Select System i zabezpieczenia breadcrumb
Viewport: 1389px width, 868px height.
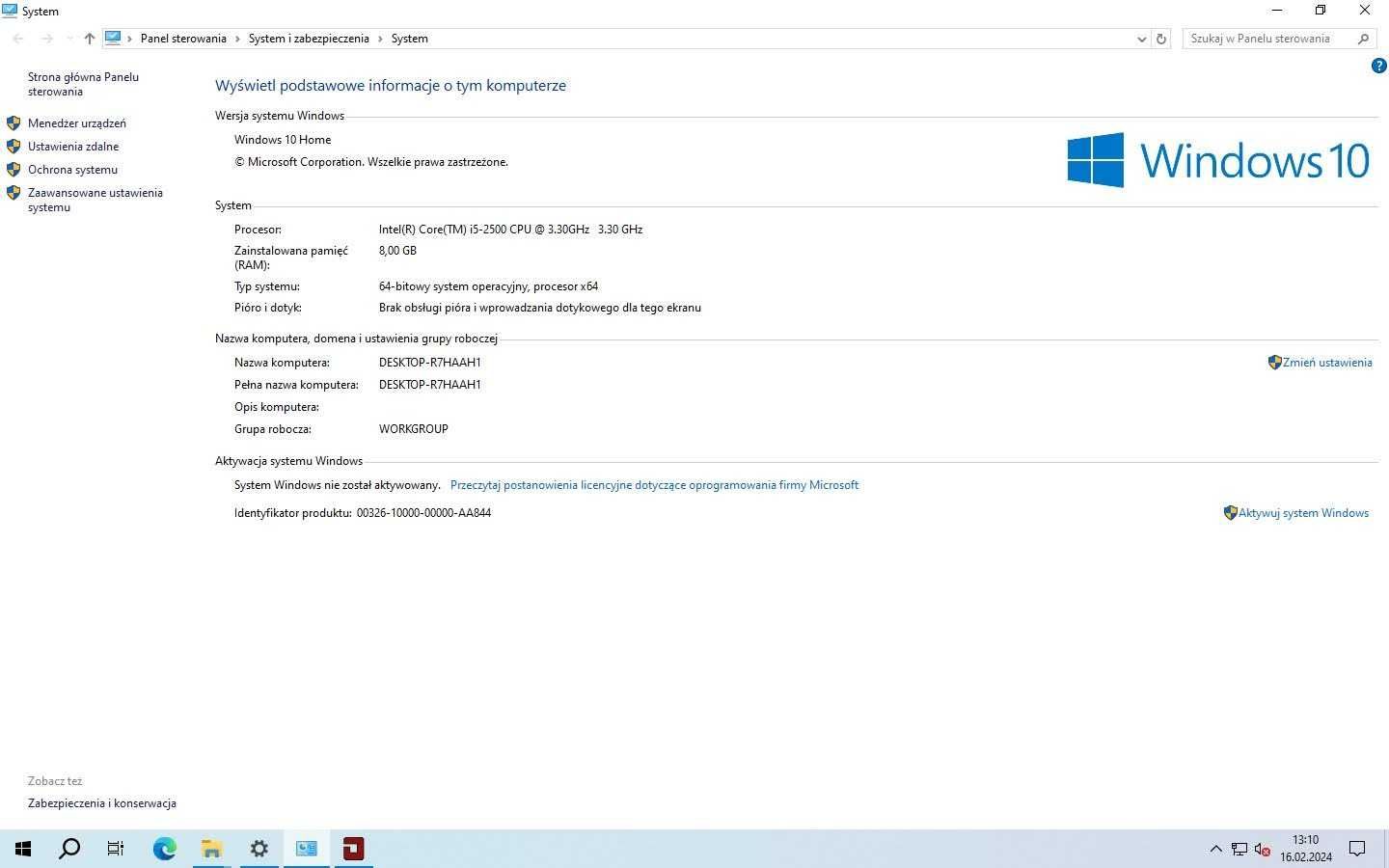[x=309, y=39]
